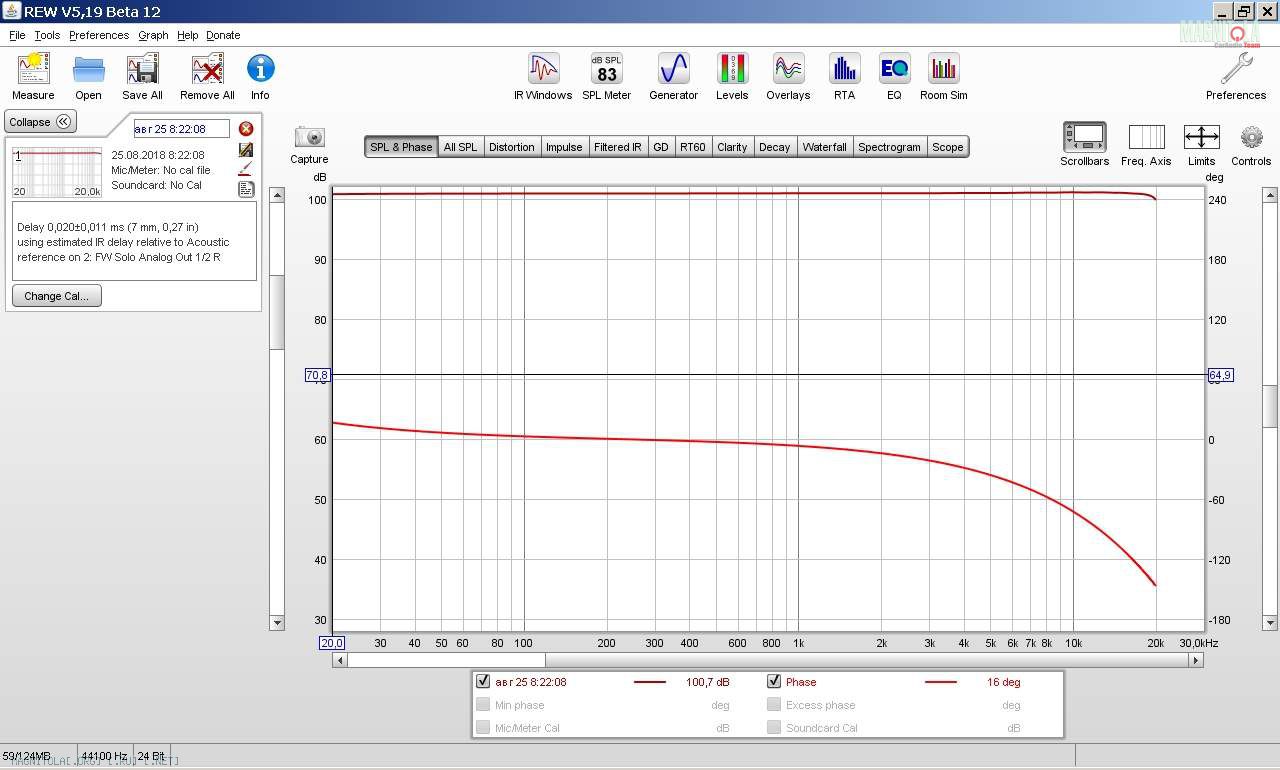Click the Change Cal... button
The width and height of the screenshot is (1280, 770).
tap(57, 296)
